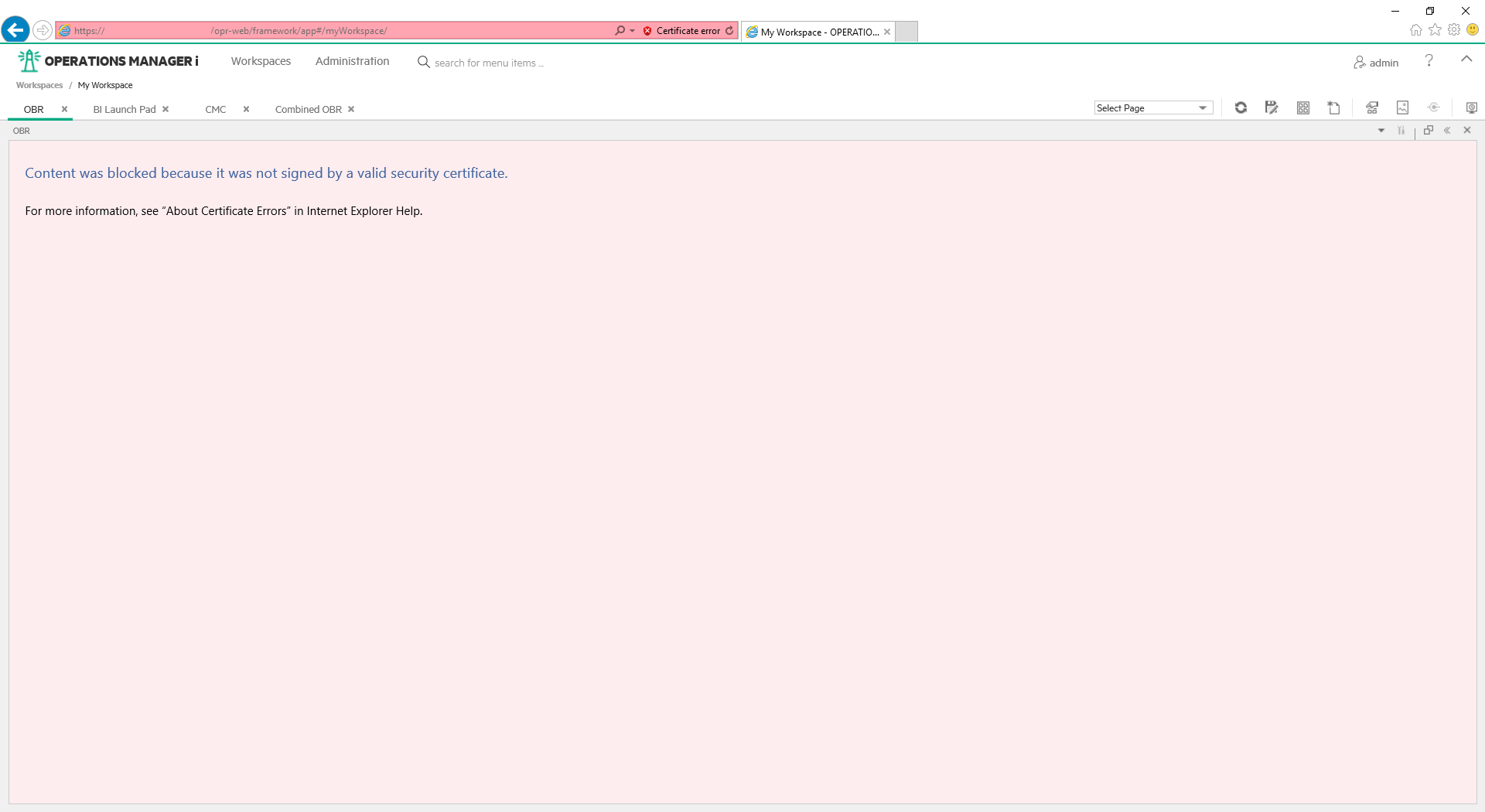Image resolution: width=1485 pixels, height=812 pixels.
Task: Click address bar search magnifier
Action: tap(620, 30)
